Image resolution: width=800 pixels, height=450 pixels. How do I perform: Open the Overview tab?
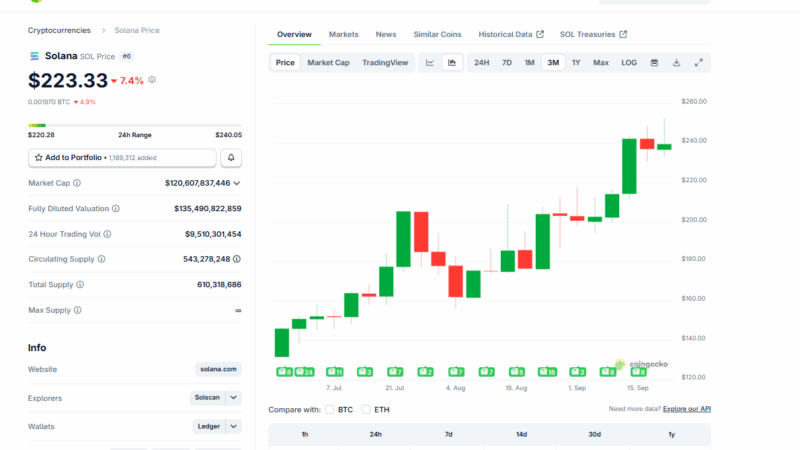[x=294, y=34]
